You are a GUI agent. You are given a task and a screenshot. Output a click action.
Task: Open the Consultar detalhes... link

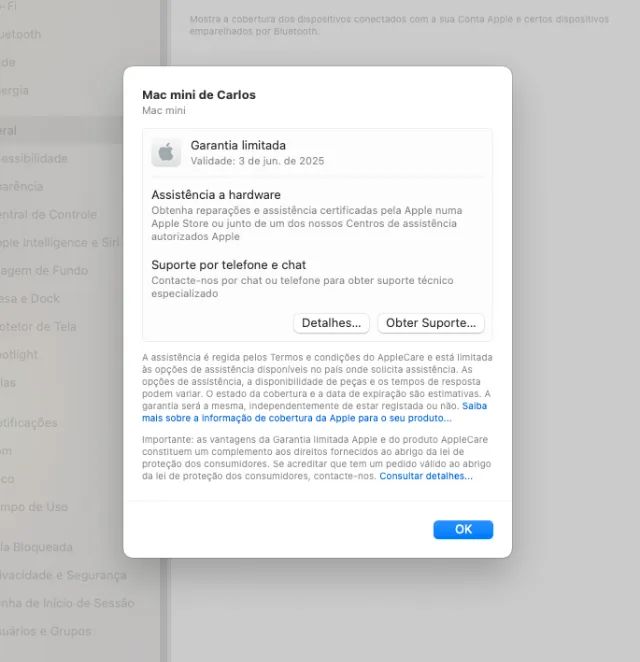[x=426, y=476]
